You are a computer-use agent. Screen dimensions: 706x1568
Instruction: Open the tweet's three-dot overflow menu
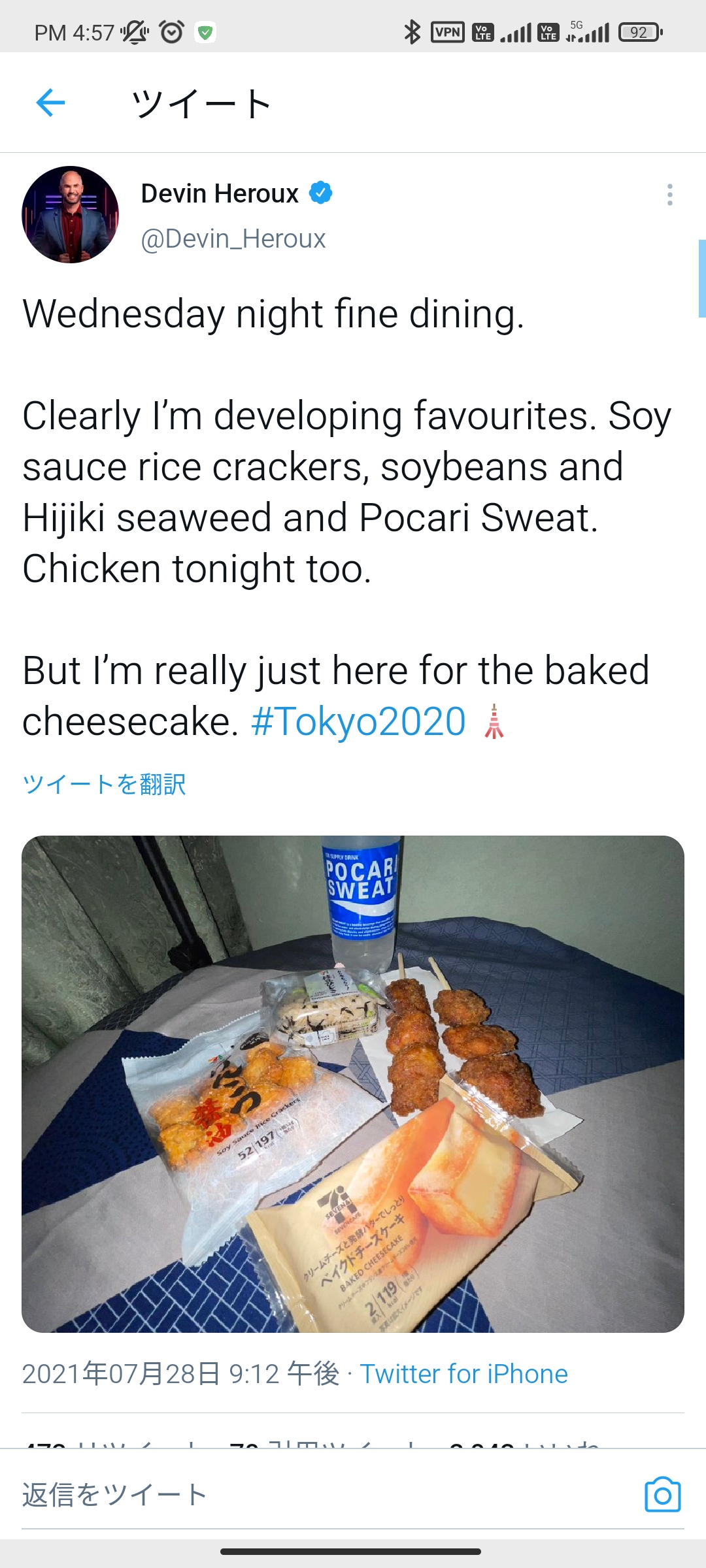coord(669,195)
